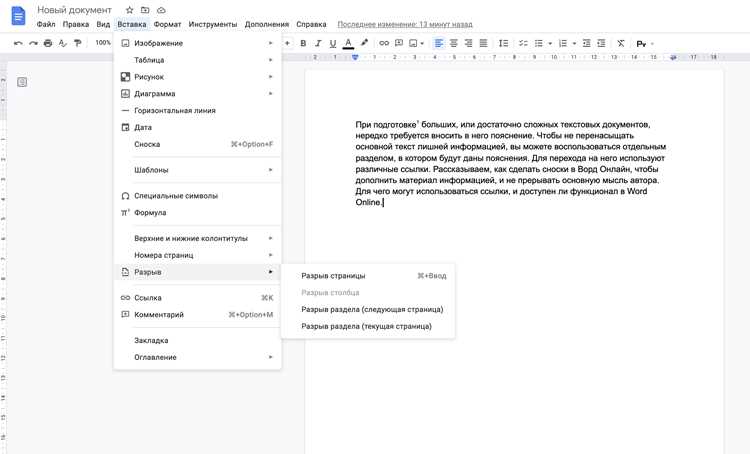Expand the Рисунок submenu
Viewport: 750px width, 454px height.
198,77
